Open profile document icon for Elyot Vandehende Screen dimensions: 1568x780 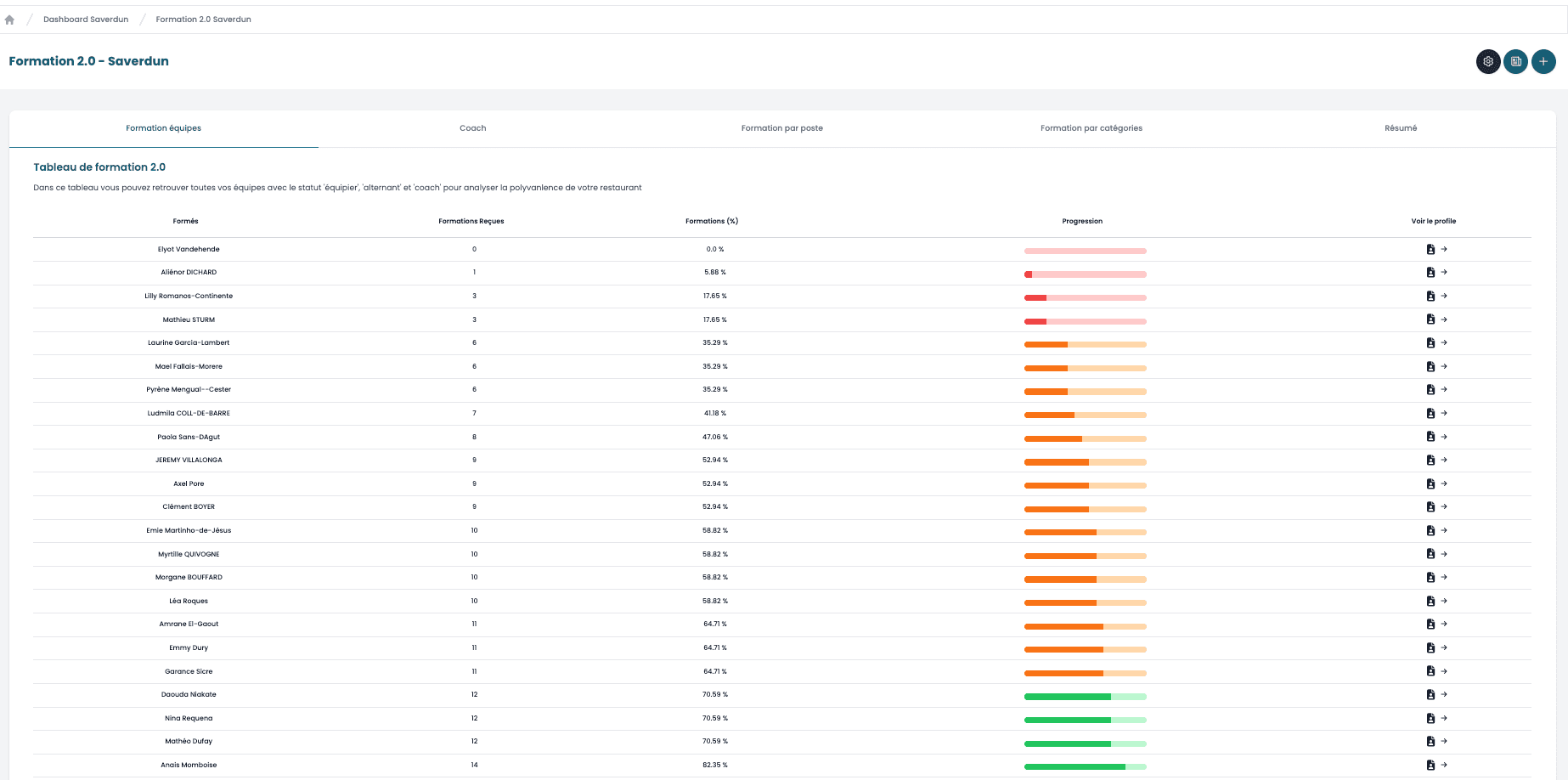[1430, 250]
